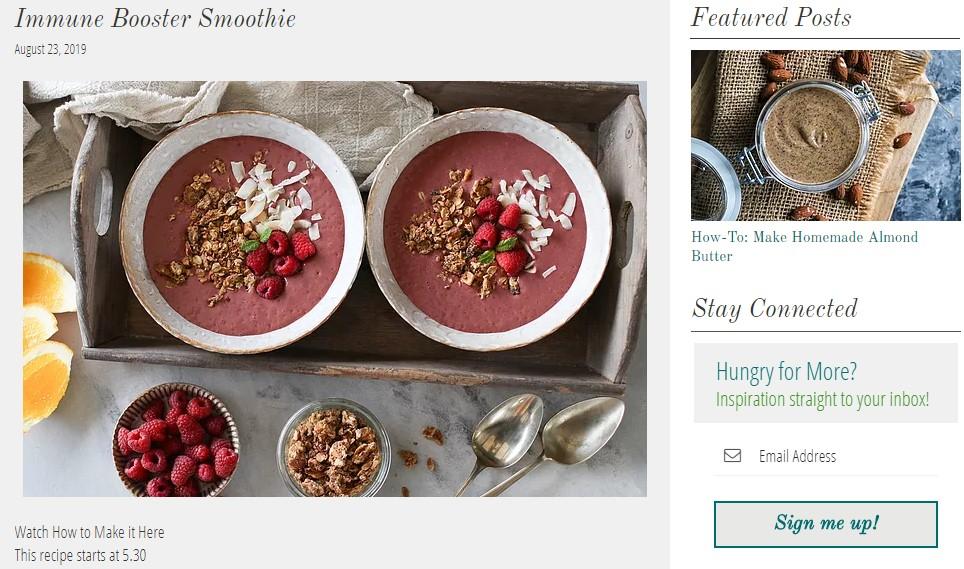
Task: Click the Stay Connected heading
Action: point(774,308)
